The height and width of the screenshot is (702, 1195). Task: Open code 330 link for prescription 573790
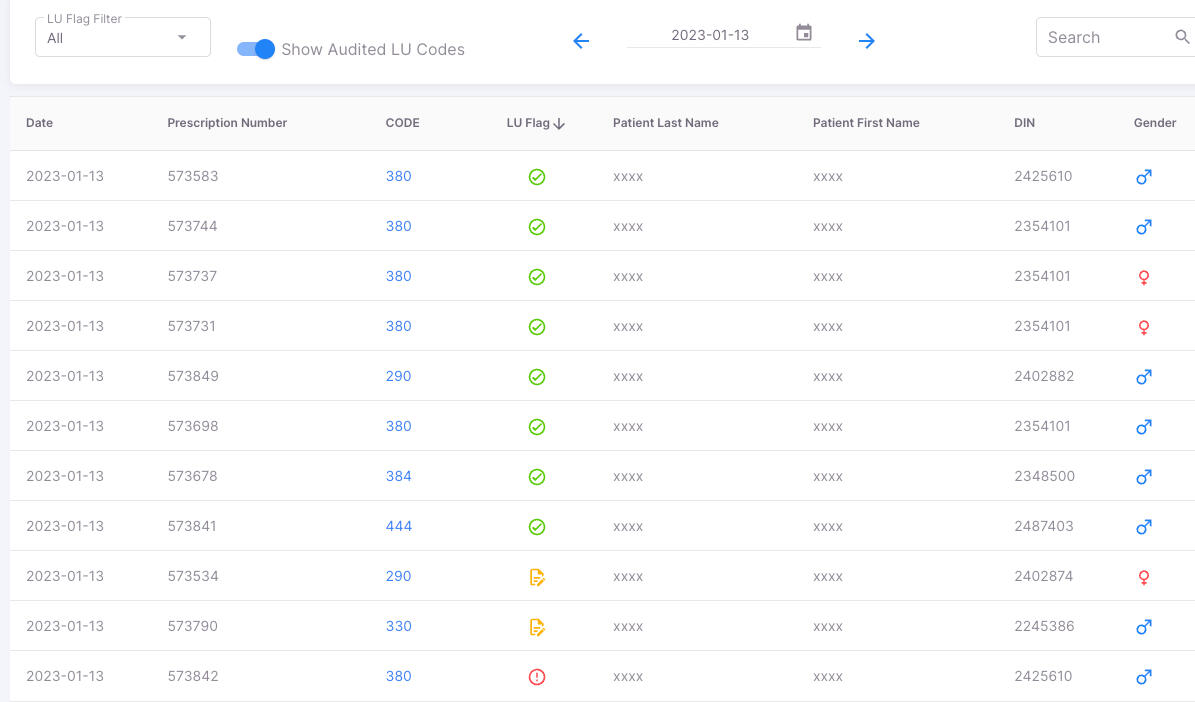399,626
